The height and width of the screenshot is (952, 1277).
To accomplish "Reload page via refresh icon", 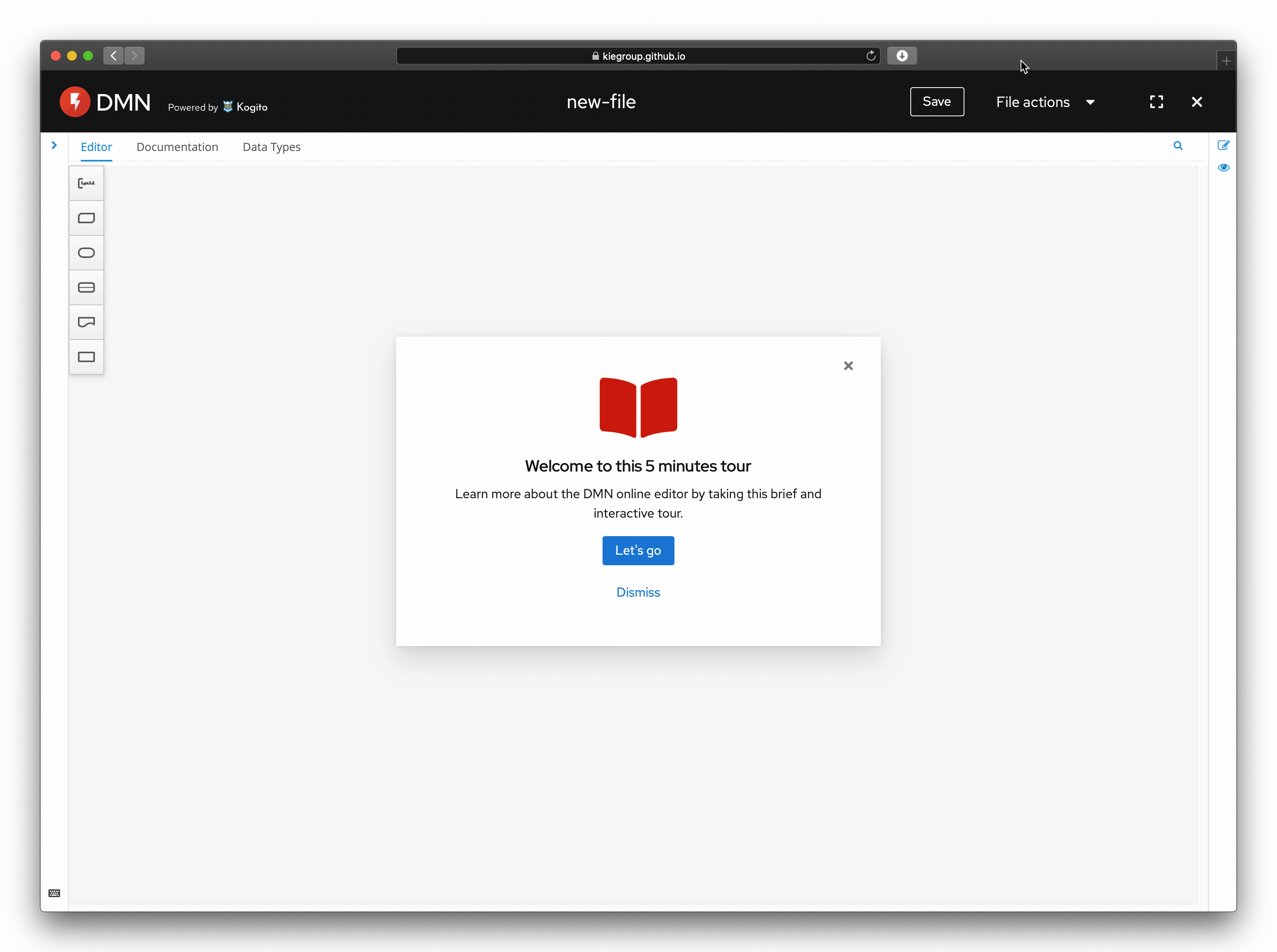I will click(871, 55).
